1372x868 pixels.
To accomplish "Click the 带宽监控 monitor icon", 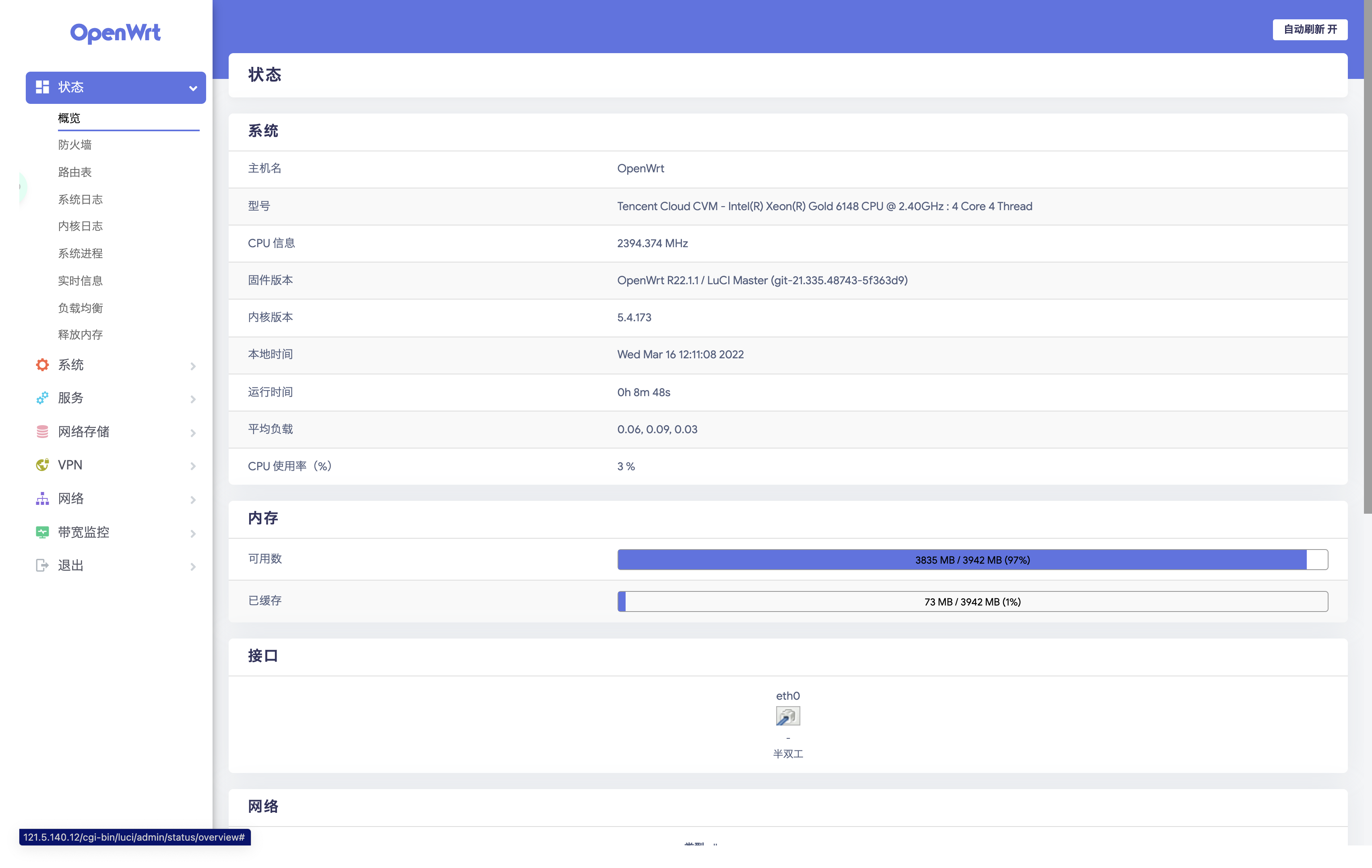I will pyautogui.click(x=42, y=532).
